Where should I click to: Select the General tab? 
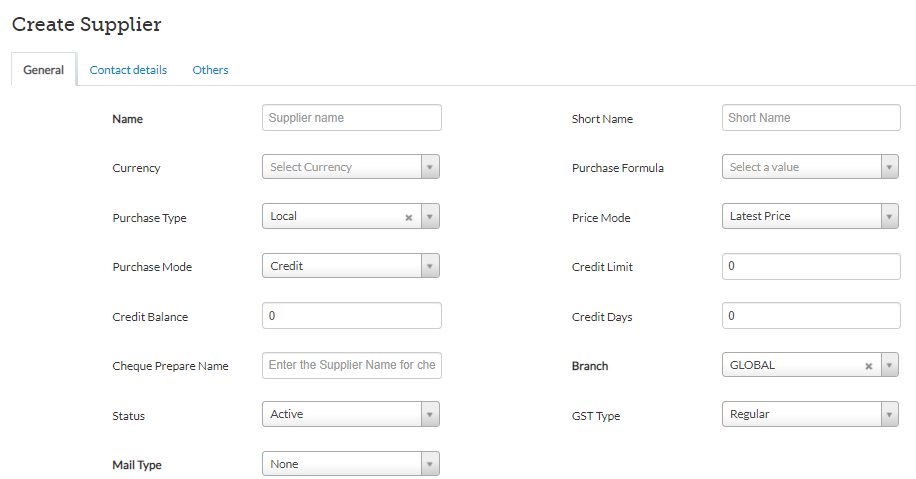click(x=43, y=70)
